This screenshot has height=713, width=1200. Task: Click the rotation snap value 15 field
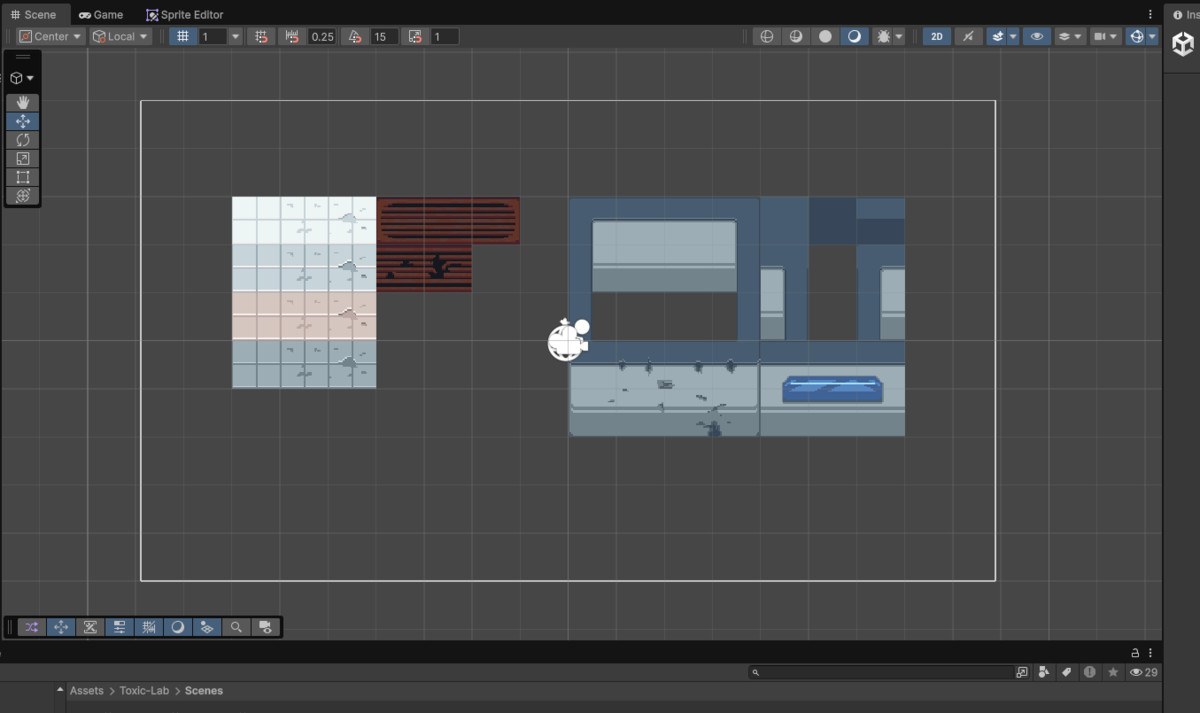[x=384, y=36]
